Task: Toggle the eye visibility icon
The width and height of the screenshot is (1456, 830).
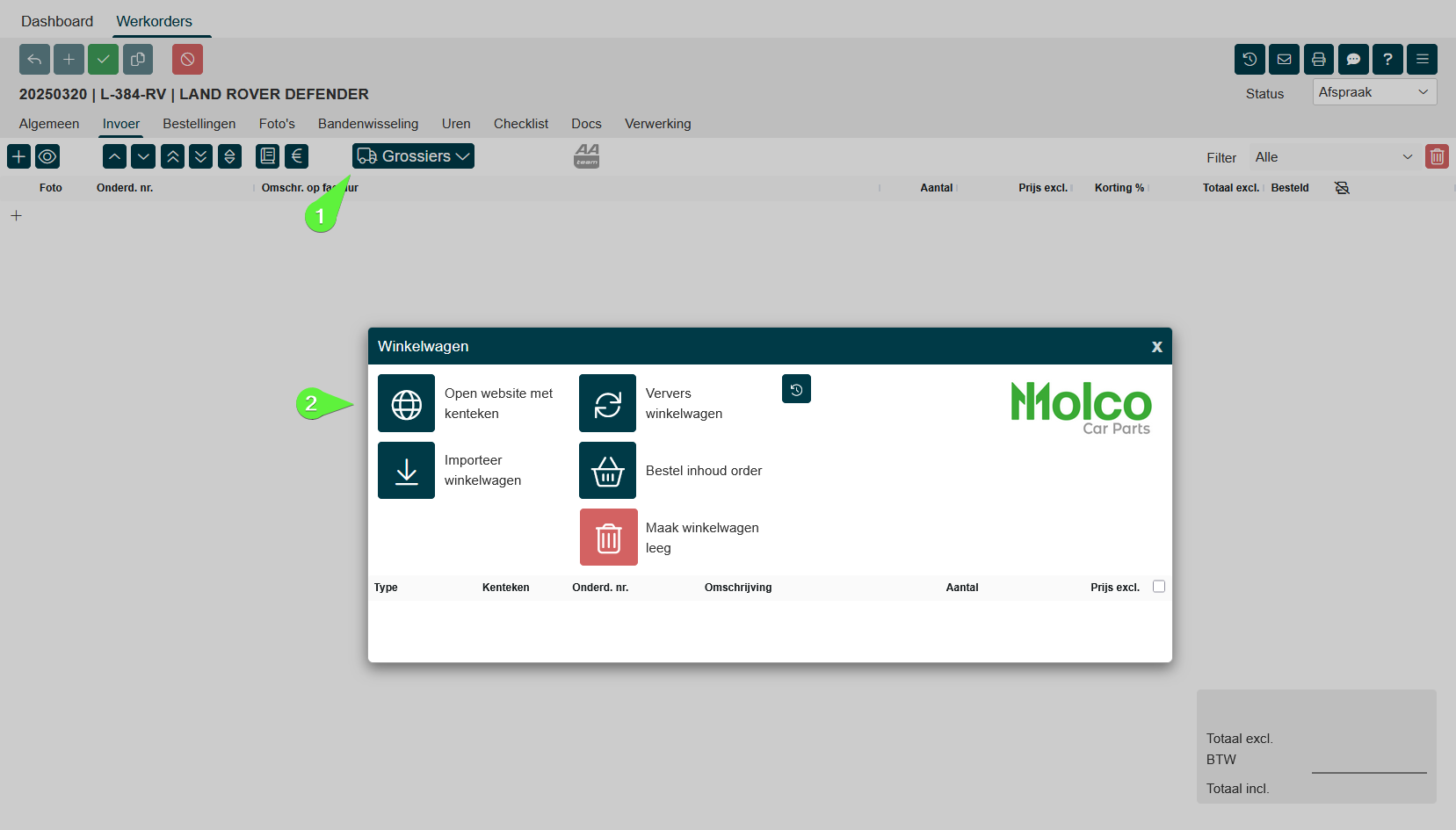Action: click(47, 156)
